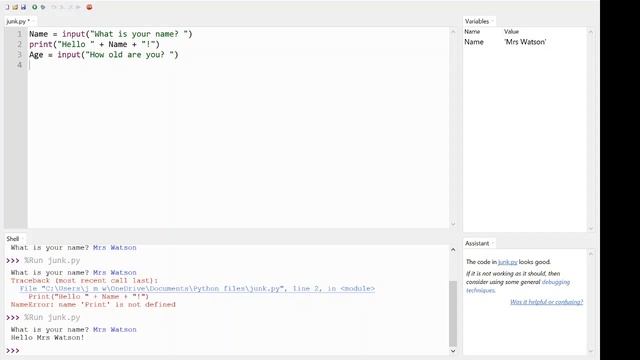Click the 'Was it helpful or confusing?' link
The height and width of the screenshot is (360, 640).
pos(547,302)
